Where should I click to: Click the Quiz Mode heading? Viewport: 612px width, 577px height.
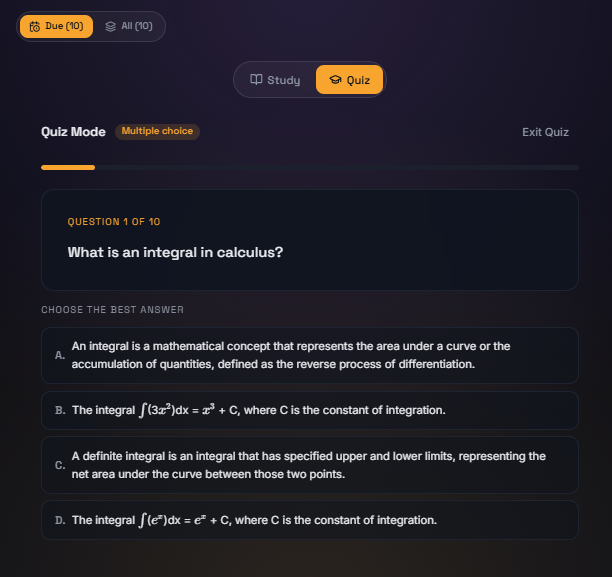73,132
